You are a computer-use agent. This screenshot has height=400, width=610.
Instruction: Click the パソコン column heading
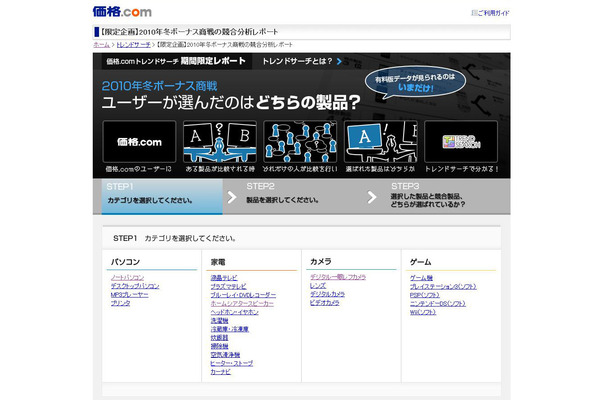pos(125,262)
